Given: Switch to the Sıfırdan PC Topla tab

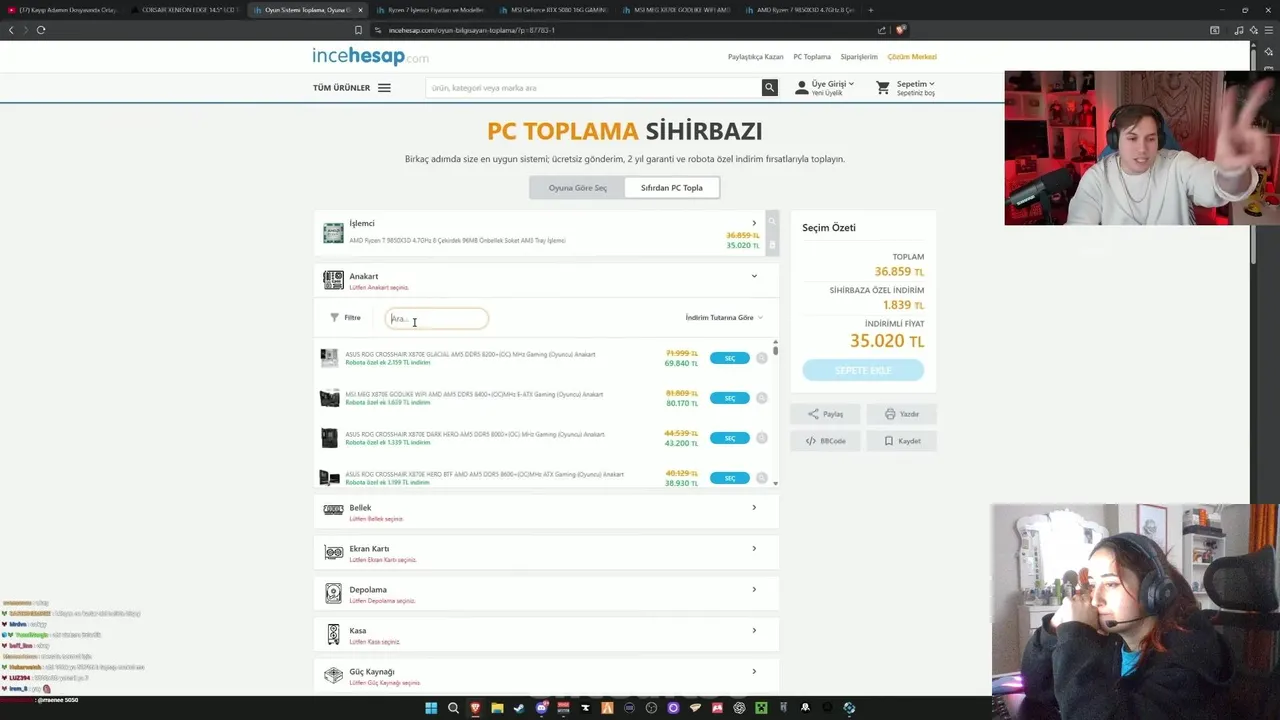Looking at the screenshot, I should tap(672, 188).
